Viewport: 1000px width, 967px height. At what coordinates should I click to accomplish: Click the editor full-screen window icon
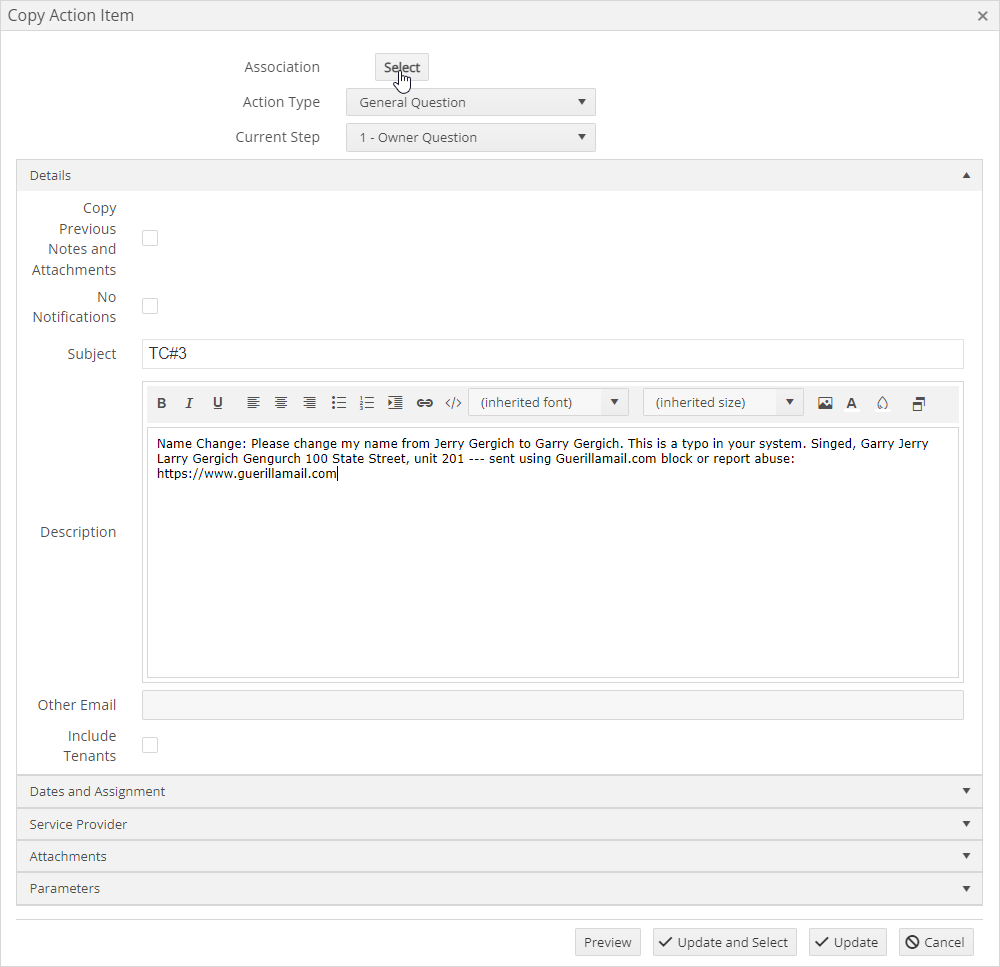click(918, 403)
